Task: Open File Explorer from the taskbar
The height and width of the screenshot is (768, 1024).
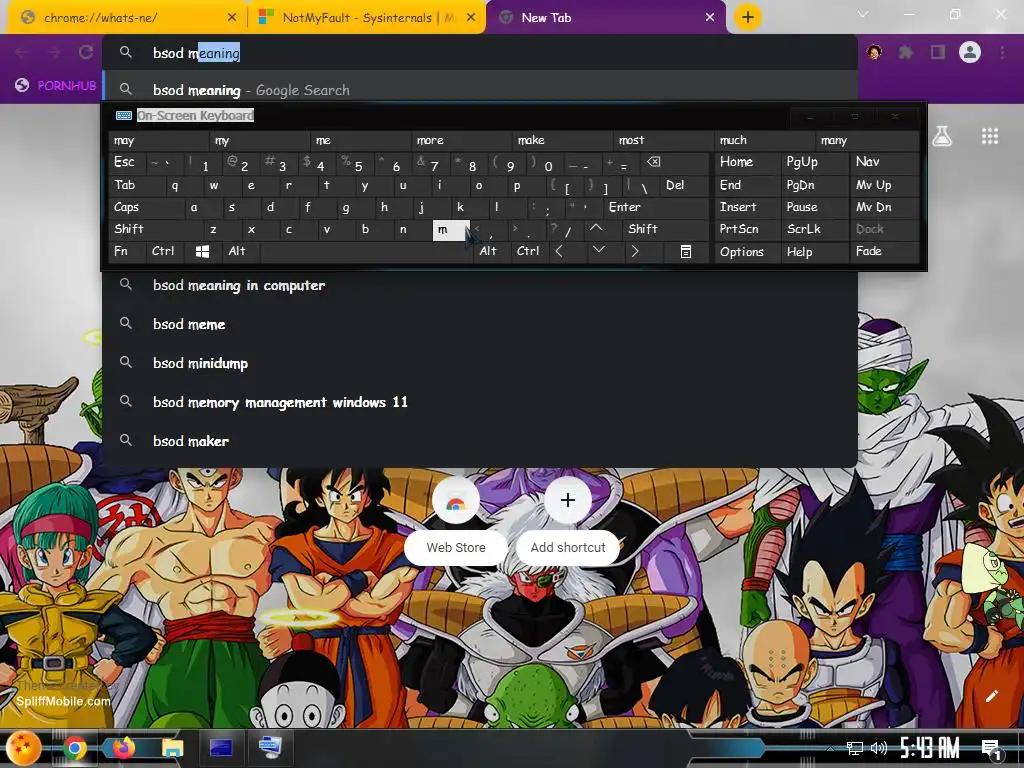Action: [172, 748]
